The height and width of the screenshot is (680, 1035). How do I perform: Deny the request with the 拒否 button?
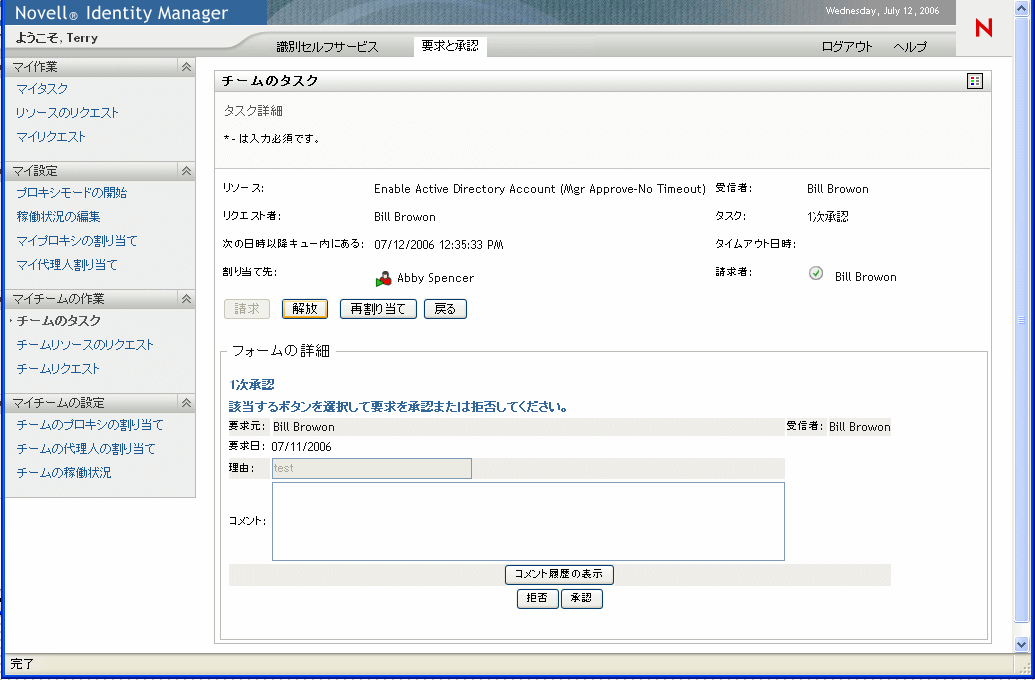(x=537, y=598)
